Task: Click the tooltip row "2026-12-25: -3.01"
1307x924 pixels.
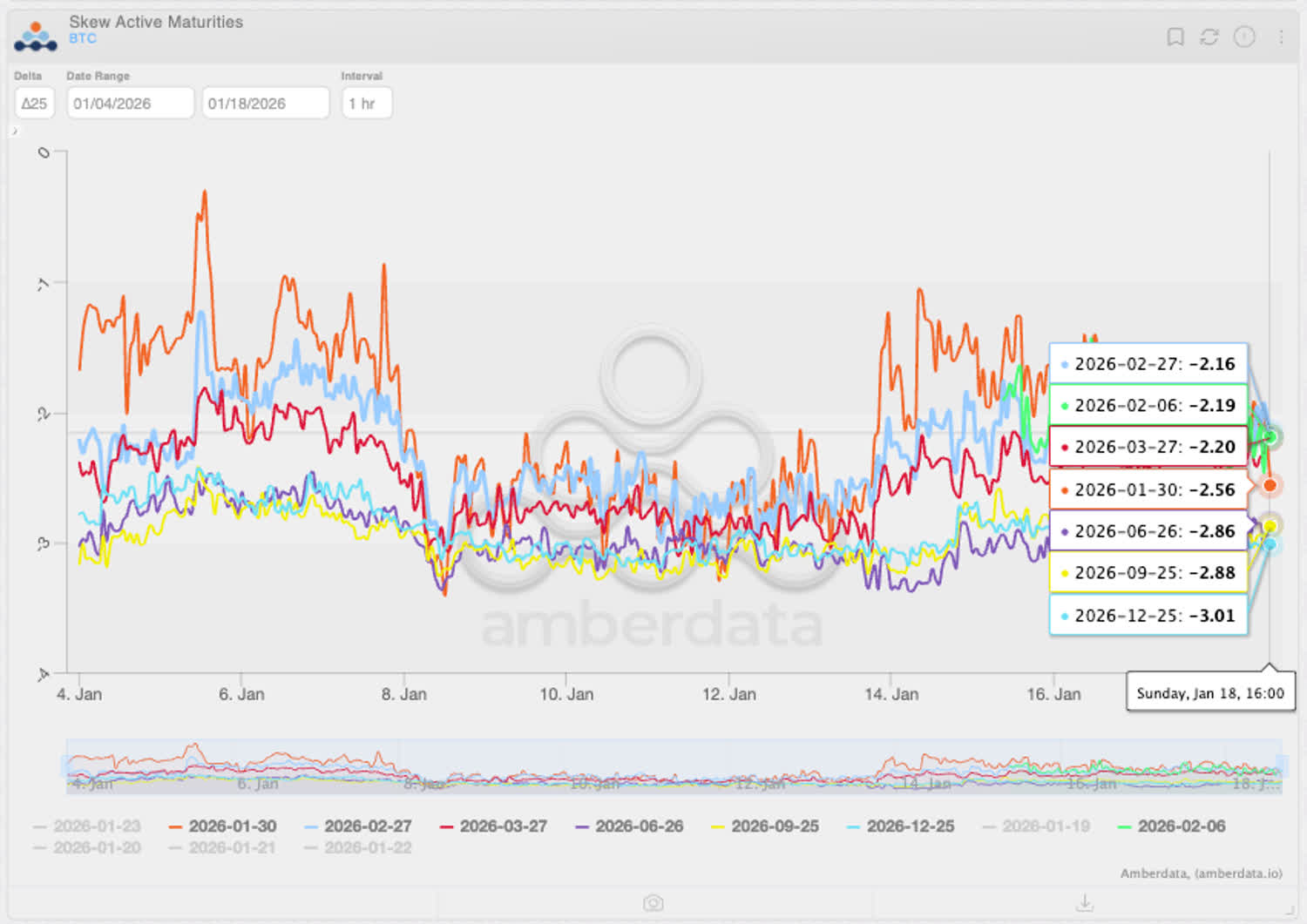Action: [1148, 616]
